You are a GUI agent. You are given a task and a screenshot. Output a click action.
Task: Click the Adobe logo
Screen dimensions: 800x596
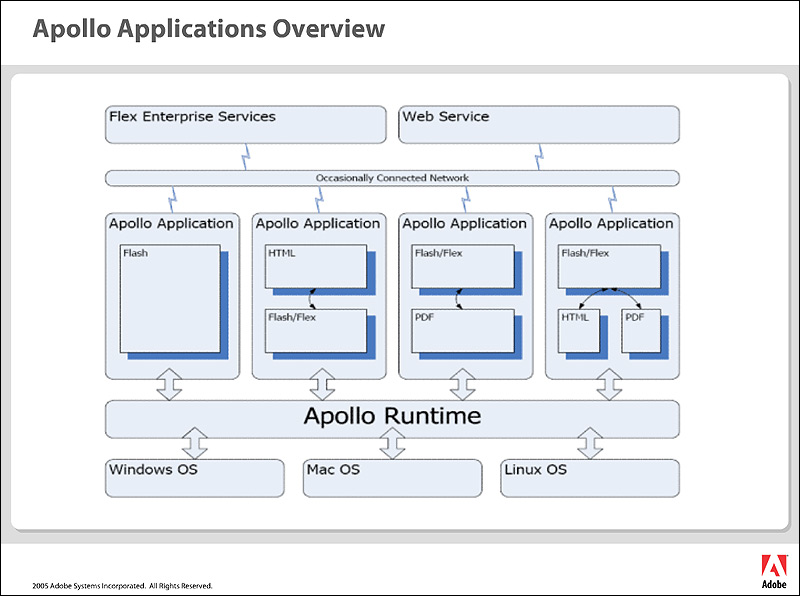[x=774, y=571]
